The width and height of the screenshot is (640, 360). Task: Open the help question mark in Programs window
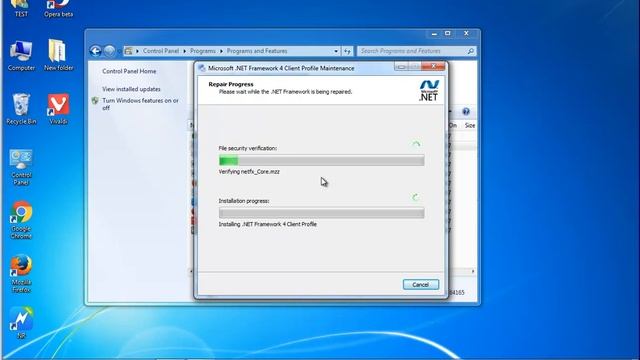coord(466,111)
